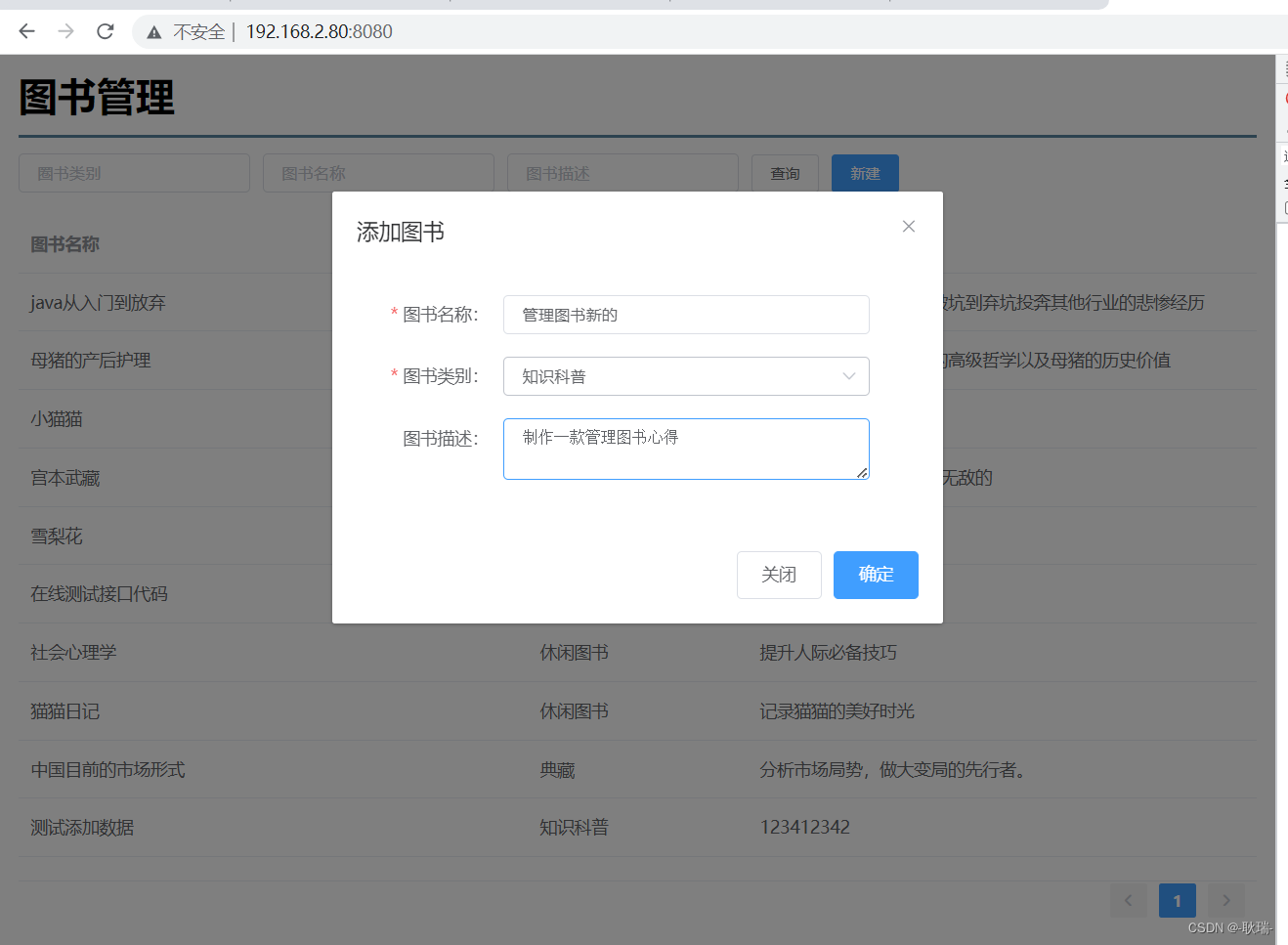Click description 记录猫猫的美好时光
This screenshot has width=1288, height=945.
[837, 711]
